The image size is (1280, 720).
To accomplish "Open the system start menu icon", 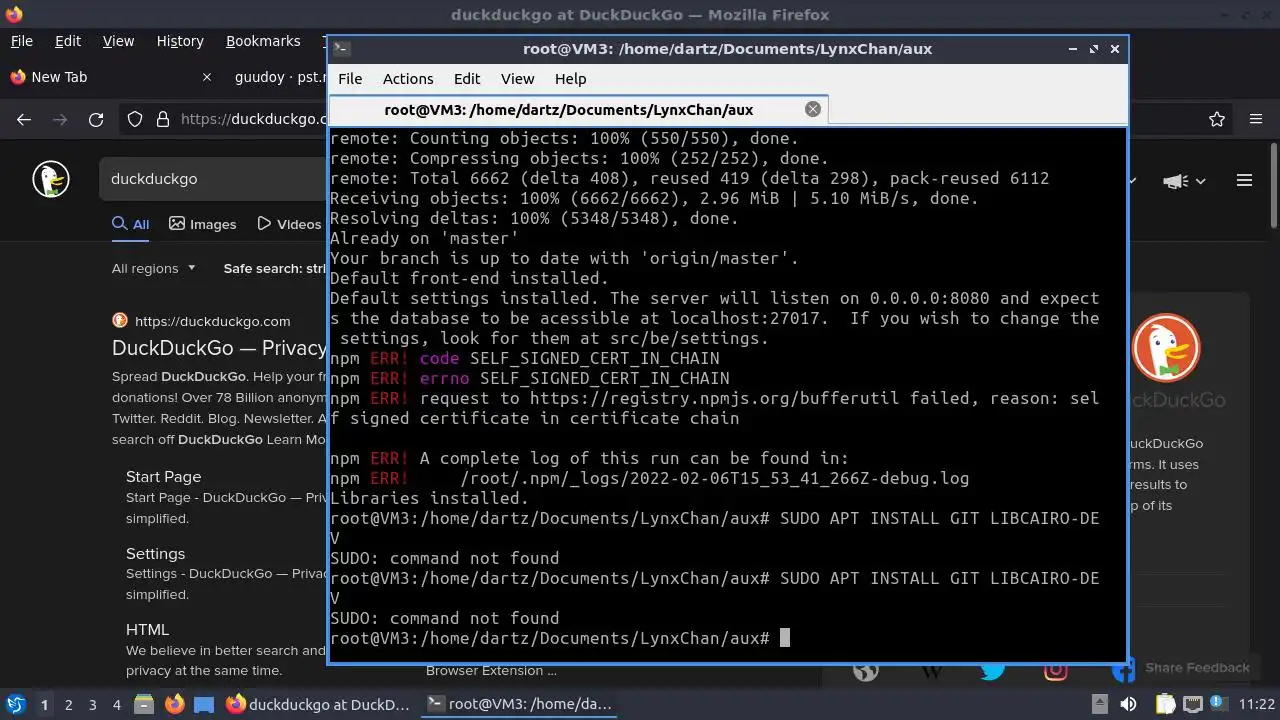I will pos(16,704).
